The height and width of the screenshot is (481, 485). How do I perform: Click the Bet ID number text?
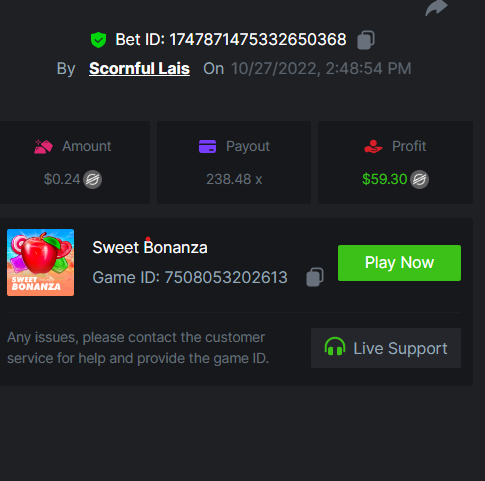tap(258, 40)
